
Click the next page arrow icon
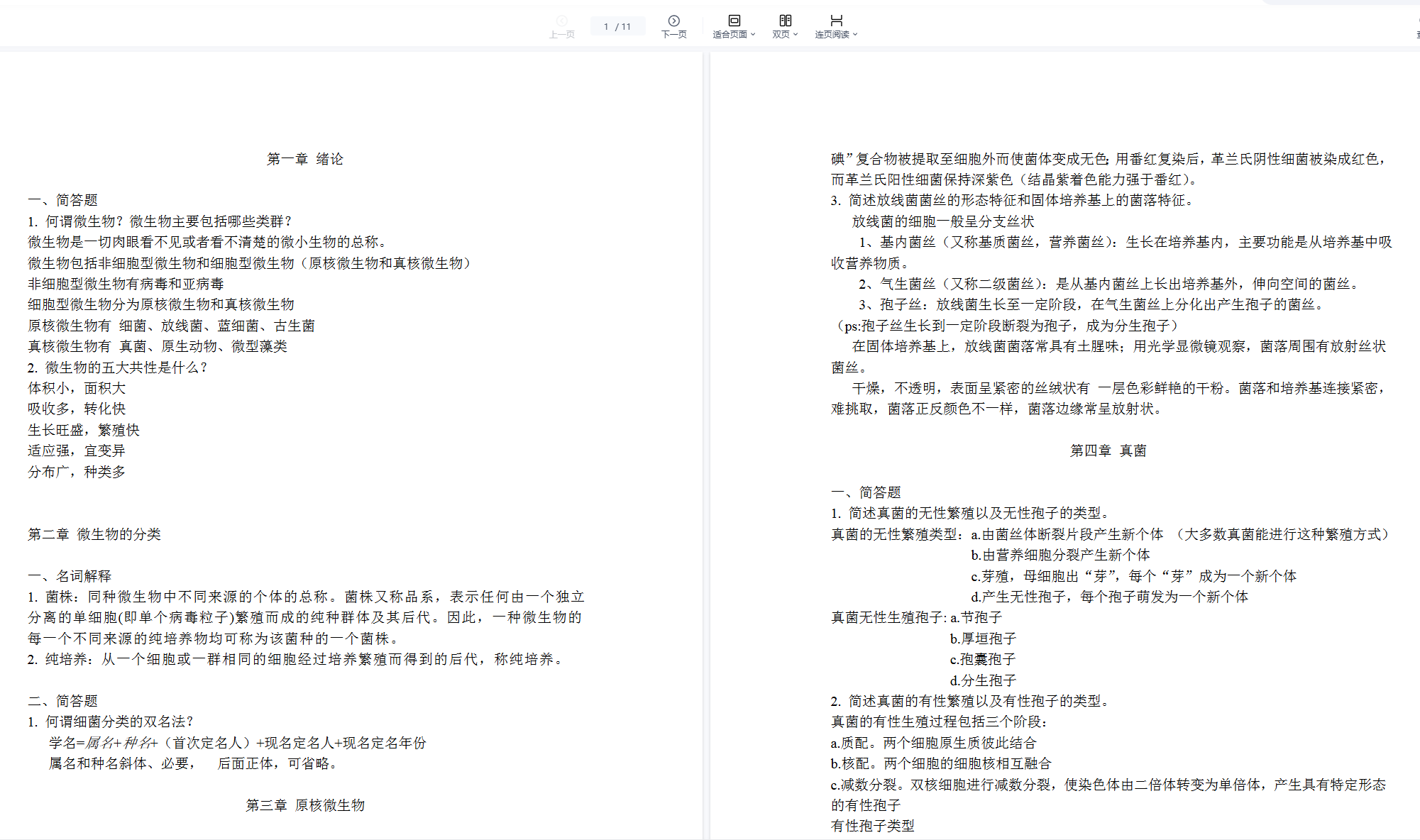[673, 21]
